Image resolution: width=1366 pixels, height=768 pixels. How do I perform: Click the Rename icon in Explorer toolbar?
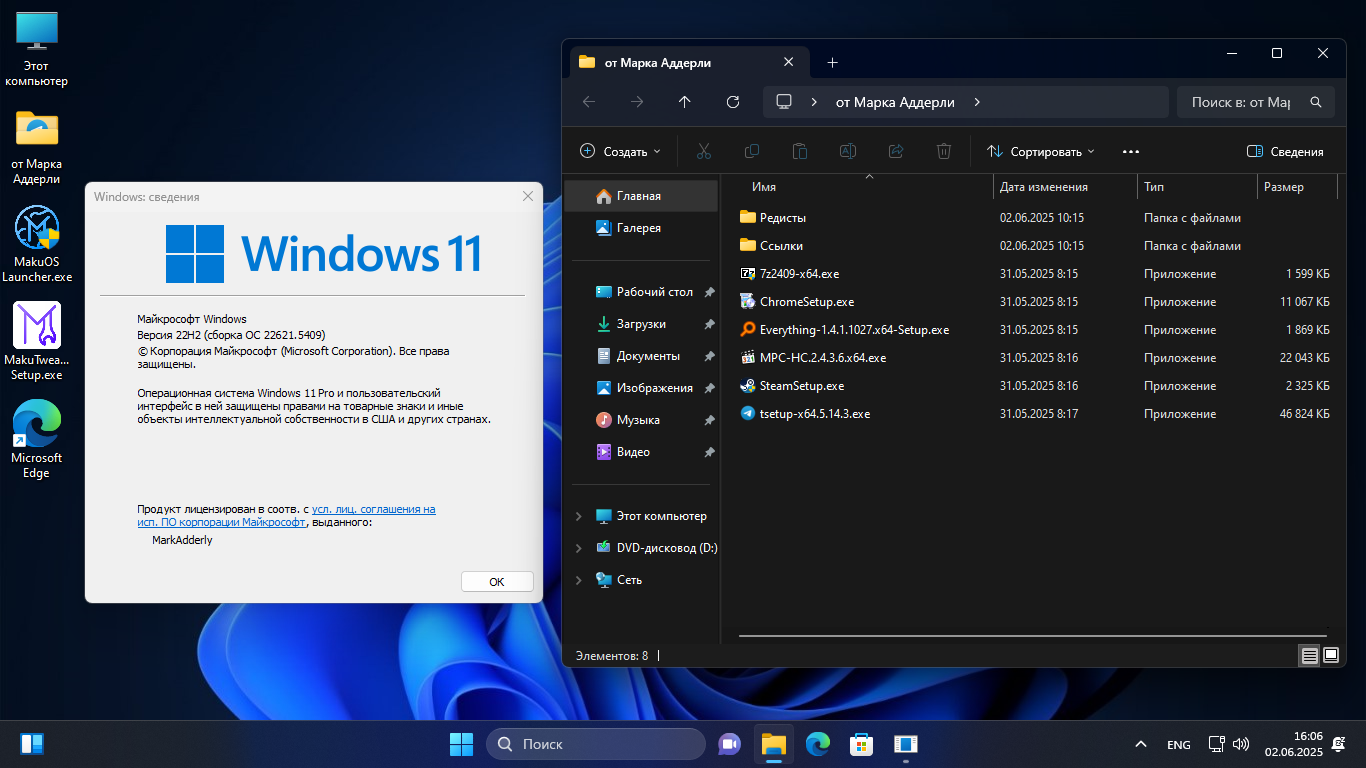pos(848,151)
